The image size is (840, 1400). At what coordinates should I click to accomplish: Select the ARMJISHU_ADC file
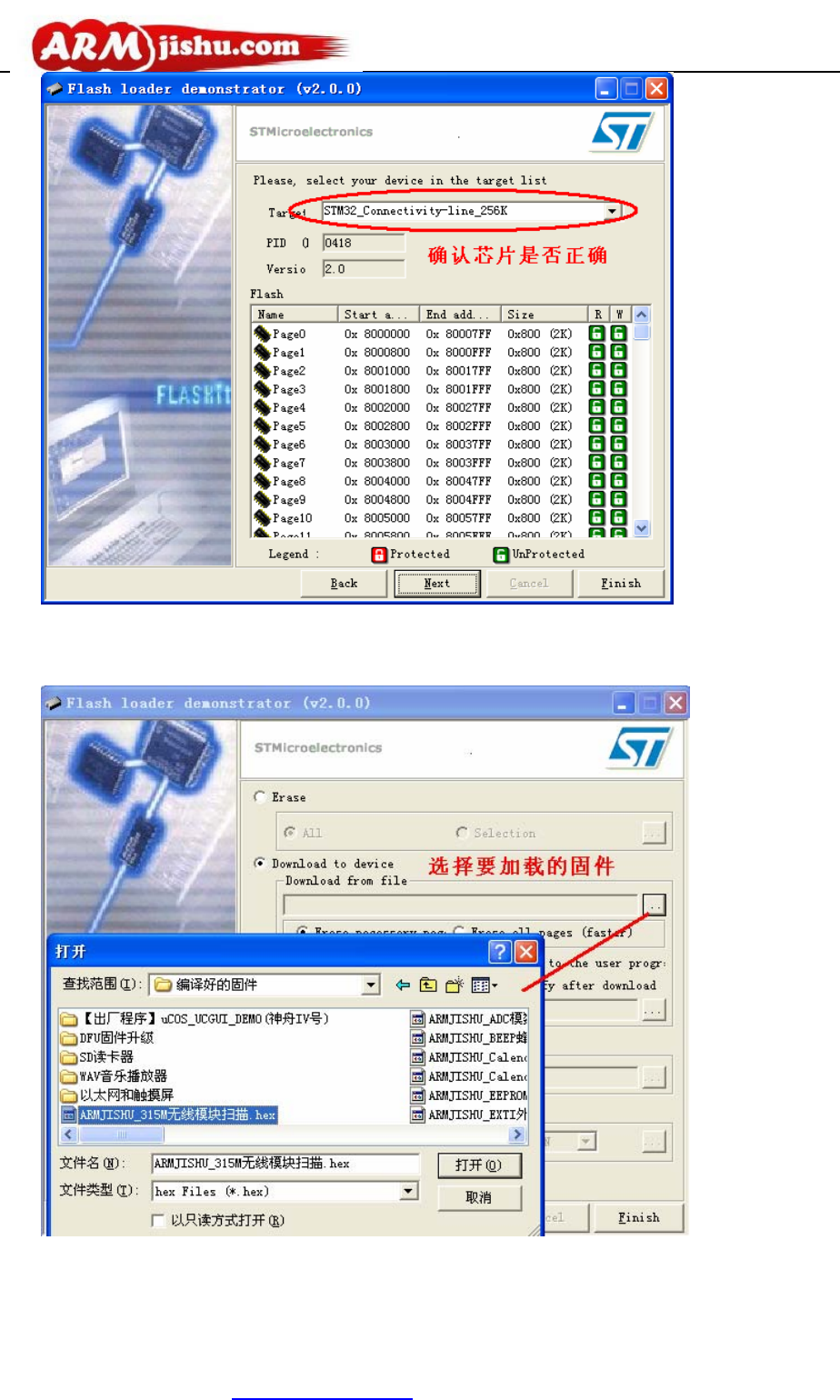(x=469, y=1018)
